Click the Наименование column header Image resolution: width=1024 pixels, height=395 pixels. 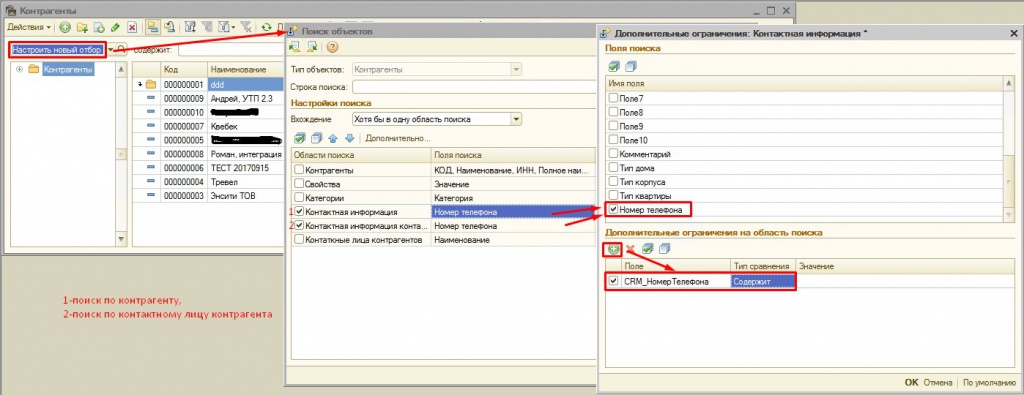click(246, 69)
